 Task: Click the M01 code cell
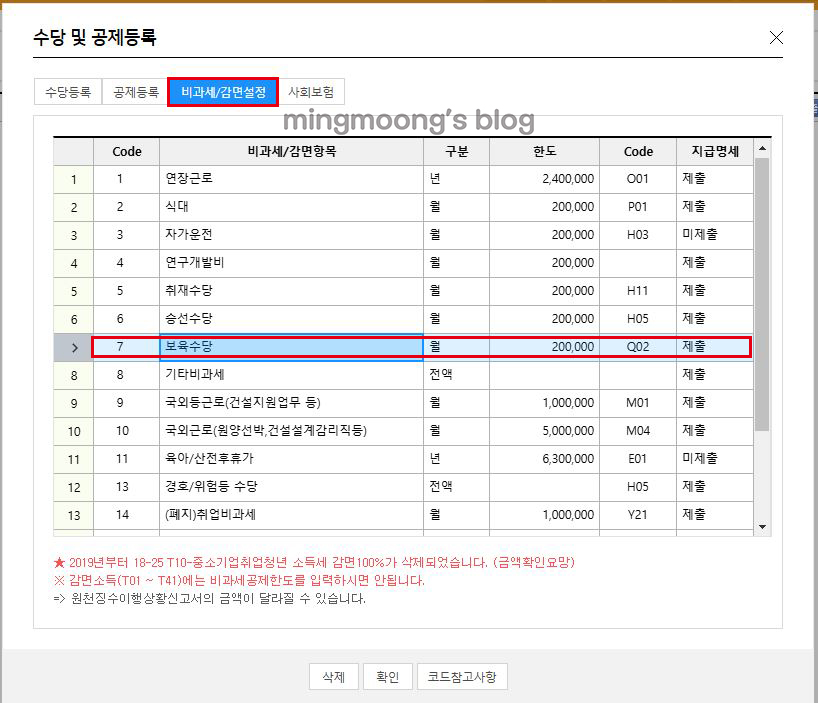pyautogui.click(x=637, y=403)
